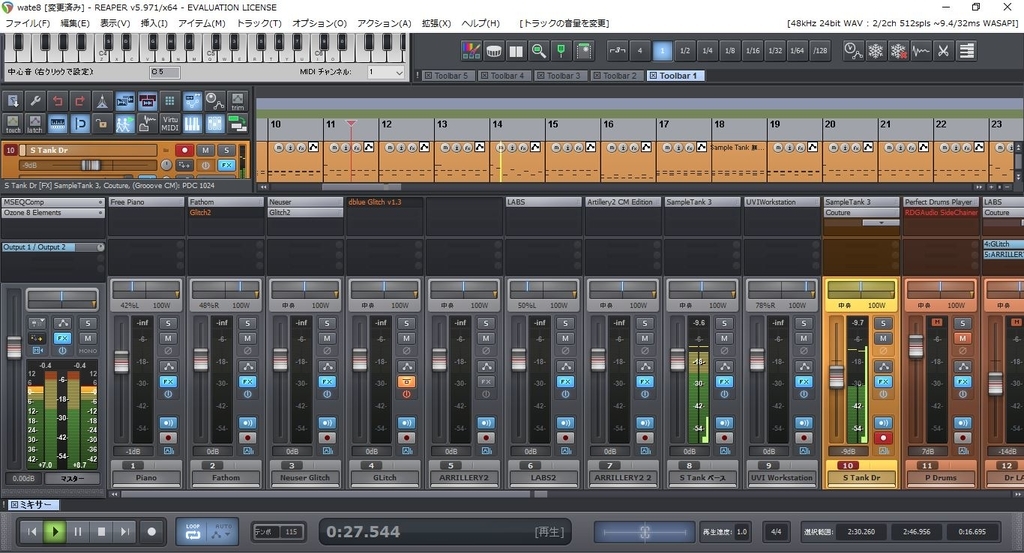This screenshot has width=1024, height=553.
Task: Click the red redo arrow icon
Action: point(80,101)
